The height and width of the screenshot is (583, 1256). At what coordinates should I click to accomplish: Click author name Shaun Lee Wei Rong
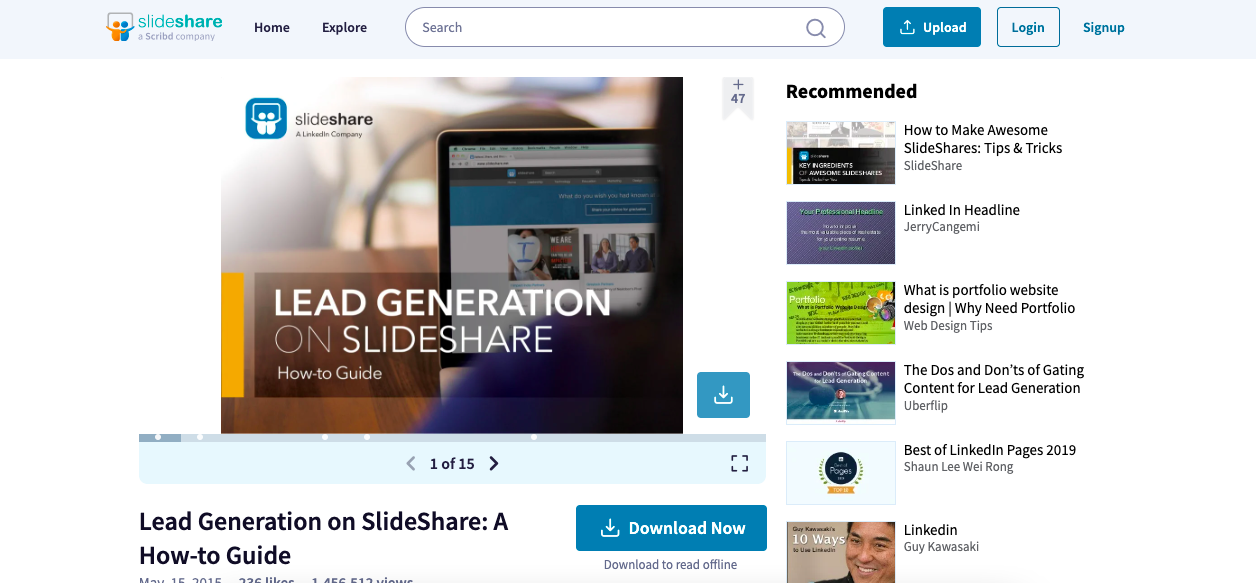pyautogui.click(x=958, y=467)
